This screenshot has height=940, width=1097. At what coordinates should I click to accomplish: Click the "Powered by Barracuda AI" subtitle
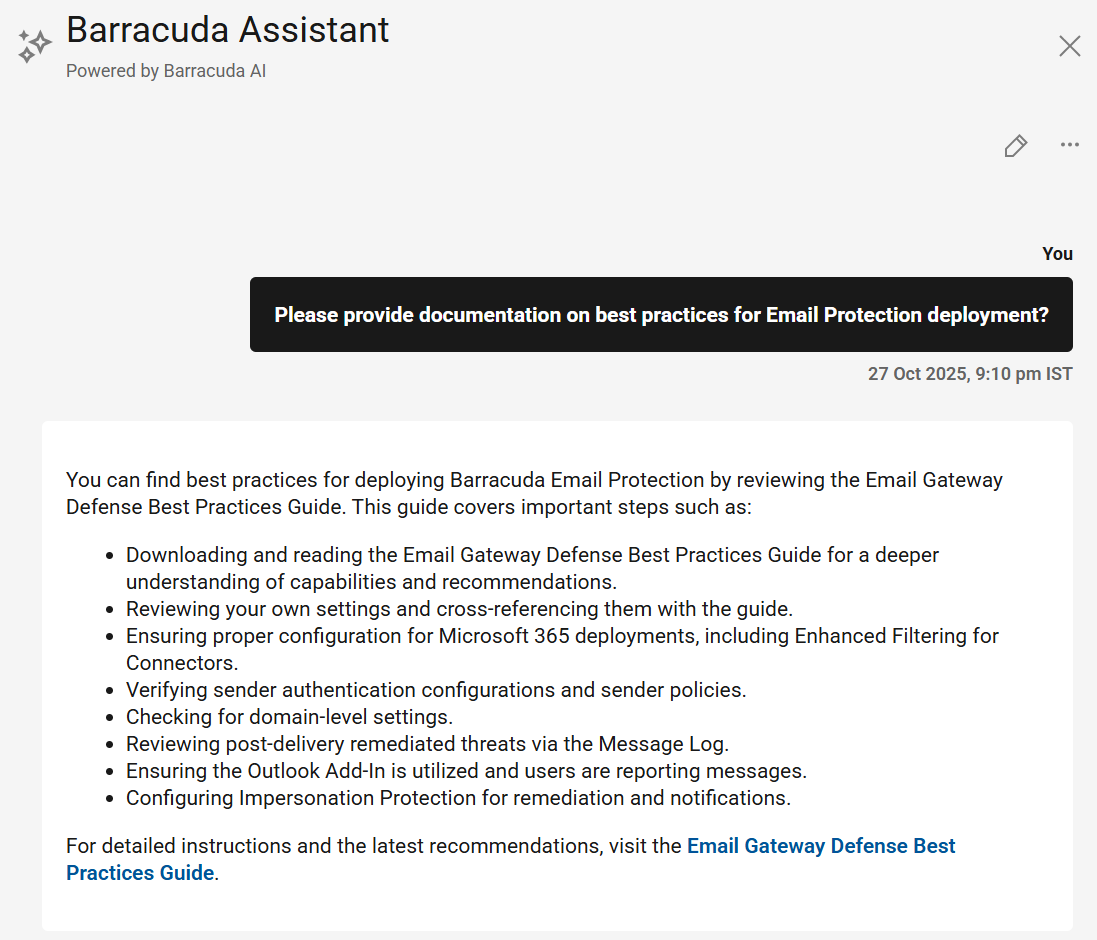point(166,71)
